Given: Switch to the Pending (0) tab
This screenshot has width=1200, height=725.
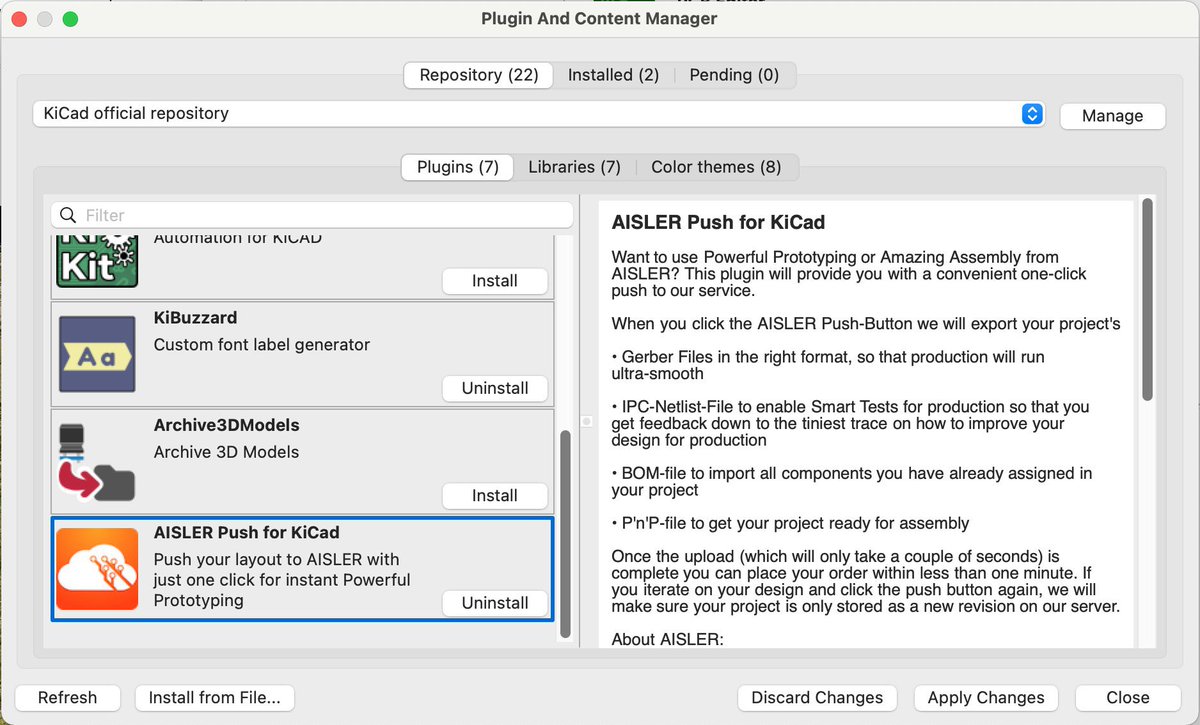Looking at the screenshot, I should tap(734, 75).
